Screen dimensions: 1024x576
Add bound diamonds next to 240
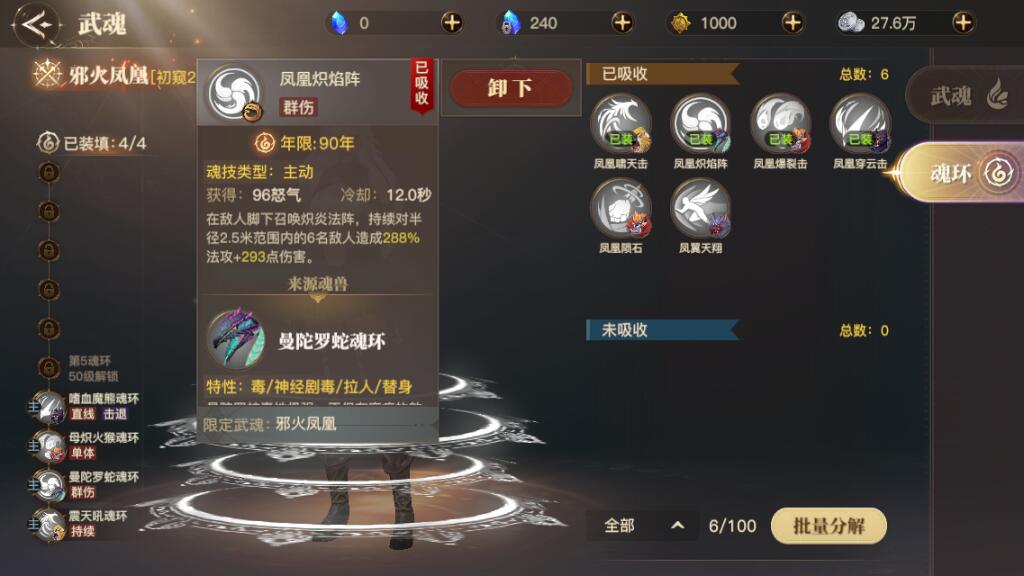[x=622, y=23]
